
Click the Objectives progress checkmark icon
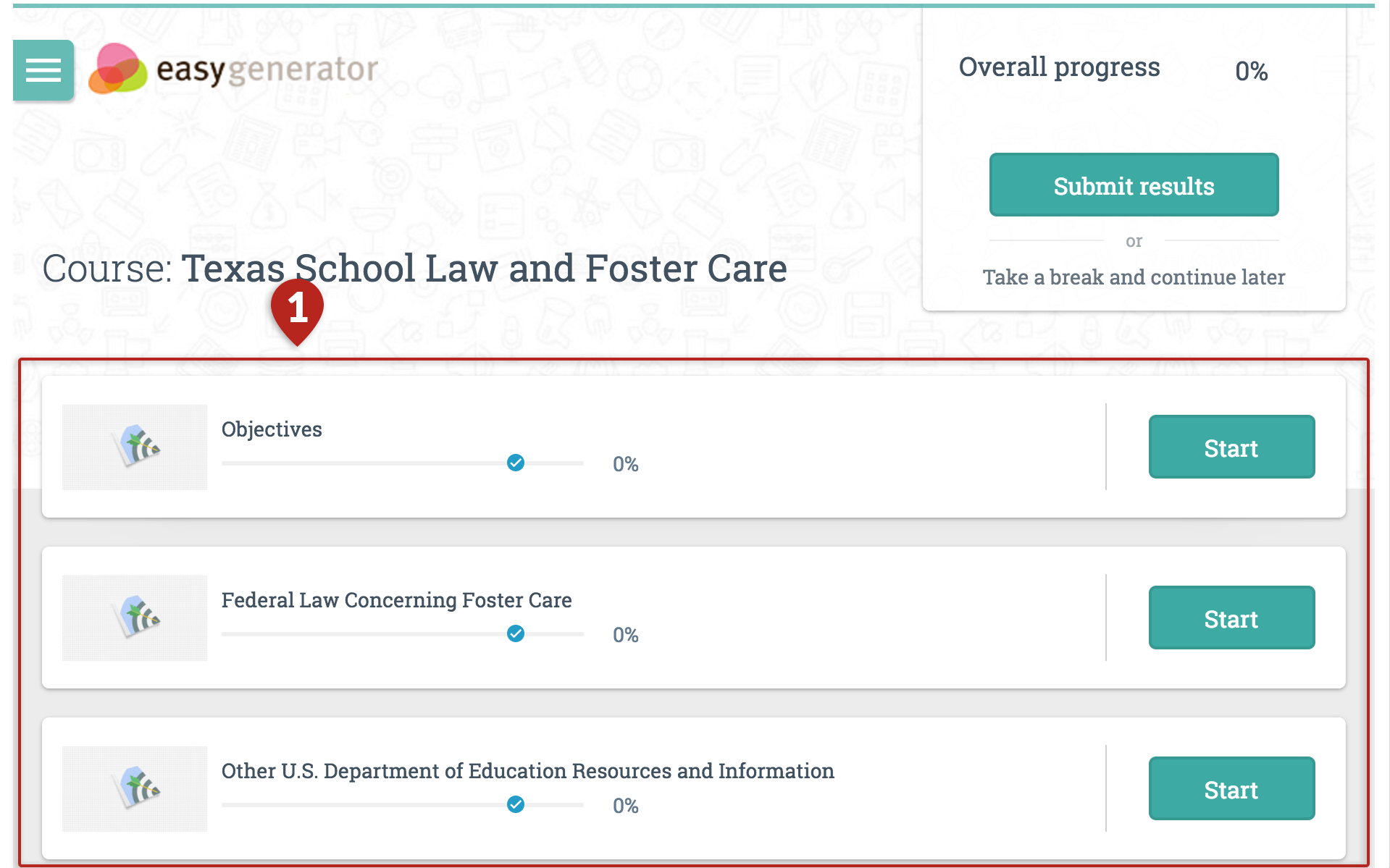click(516, 463)
